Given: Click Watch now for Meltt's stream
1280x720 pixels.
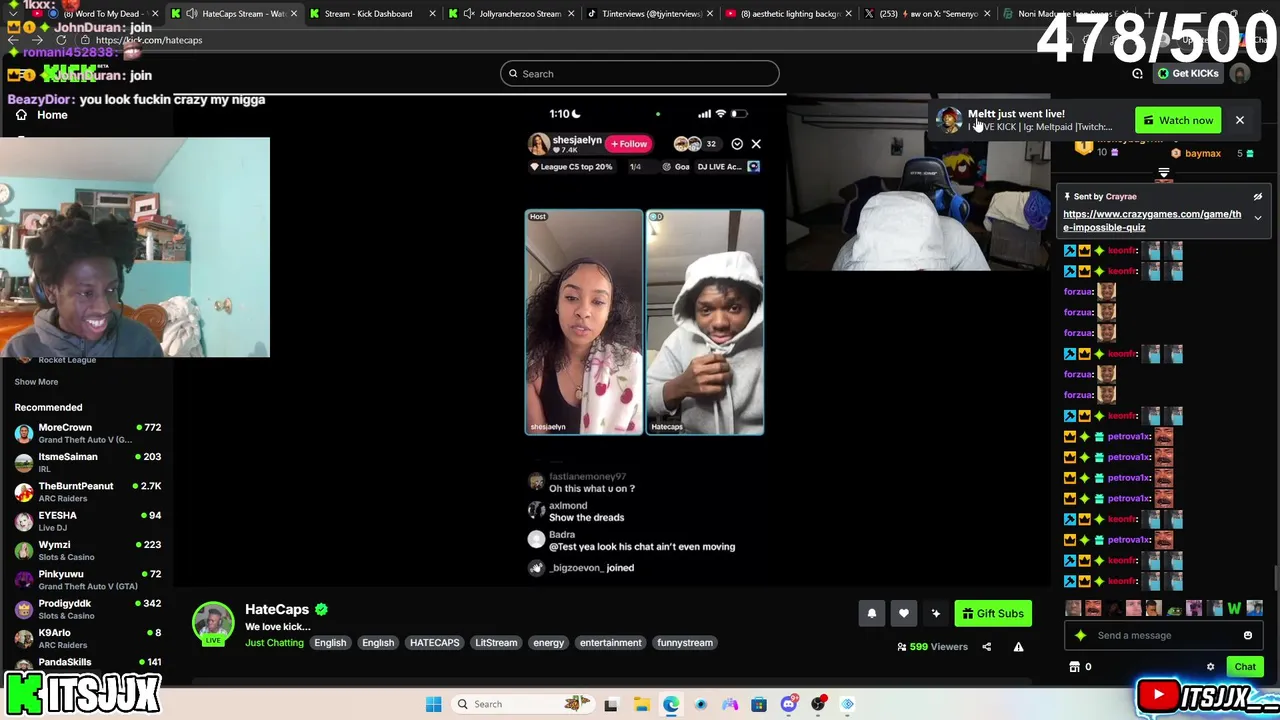Looking at the screenshot, I should pos(1178,120).
